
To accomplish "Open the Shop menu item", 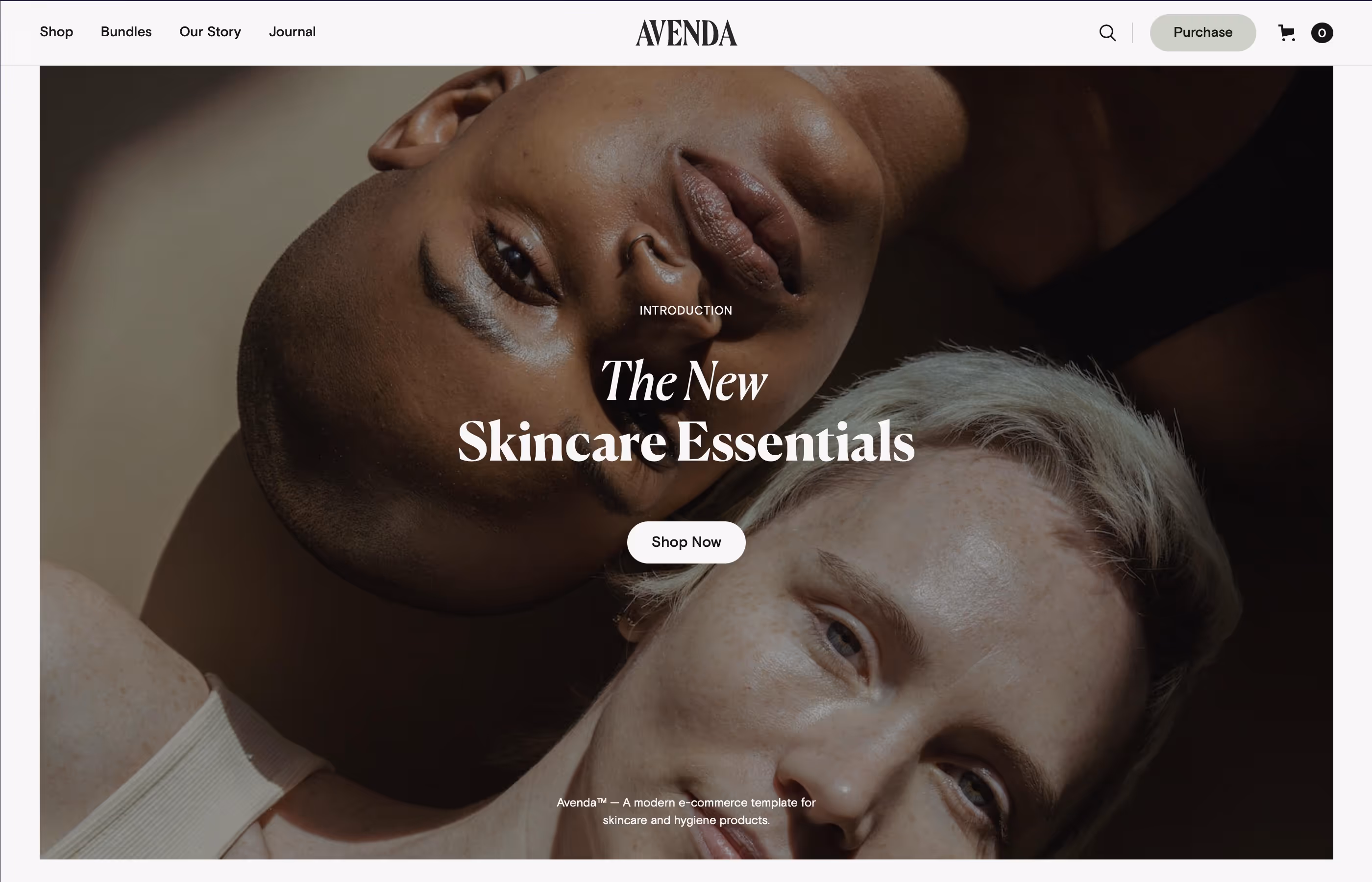I will click(56, 32).
